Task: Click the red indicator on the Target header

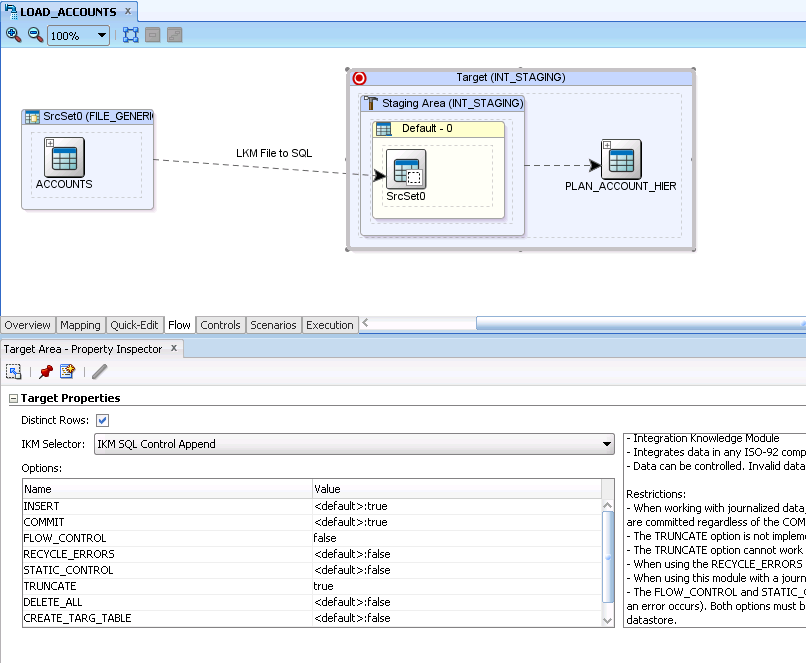Action: click(358, 77)
